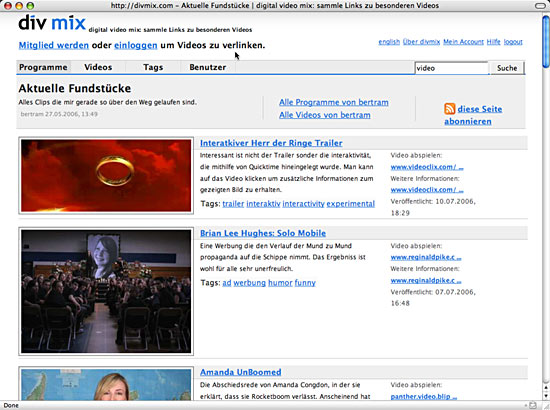
Task: Click the scrollbar down arrow
Action: pyautogui.click(x=546, y=395)
